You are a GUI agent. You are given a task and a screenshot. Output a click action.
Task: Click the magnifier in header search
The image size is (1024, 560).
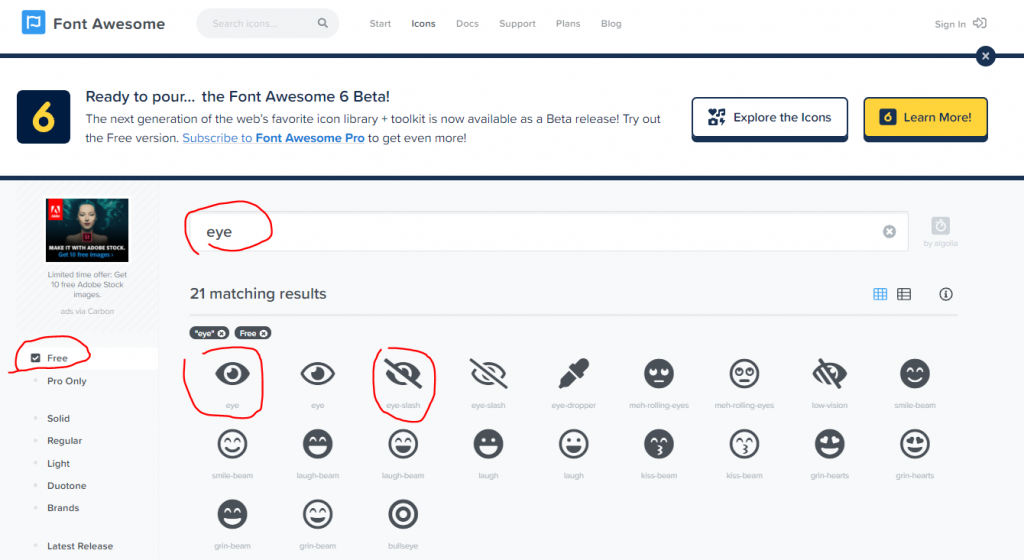[x=323, y=23]
